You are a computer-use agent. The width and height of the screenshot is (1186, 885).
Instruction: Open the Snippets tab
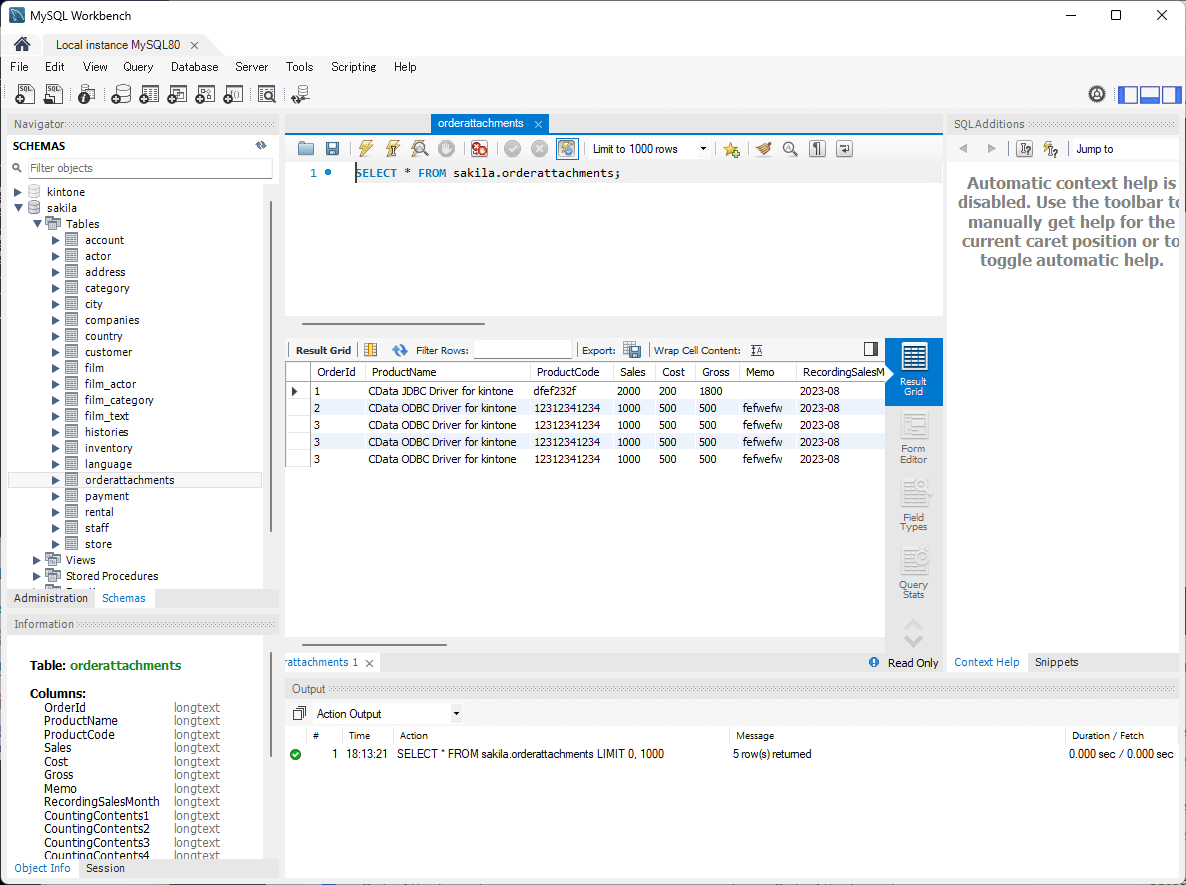pyautogui.click(x=1056, y=662)
